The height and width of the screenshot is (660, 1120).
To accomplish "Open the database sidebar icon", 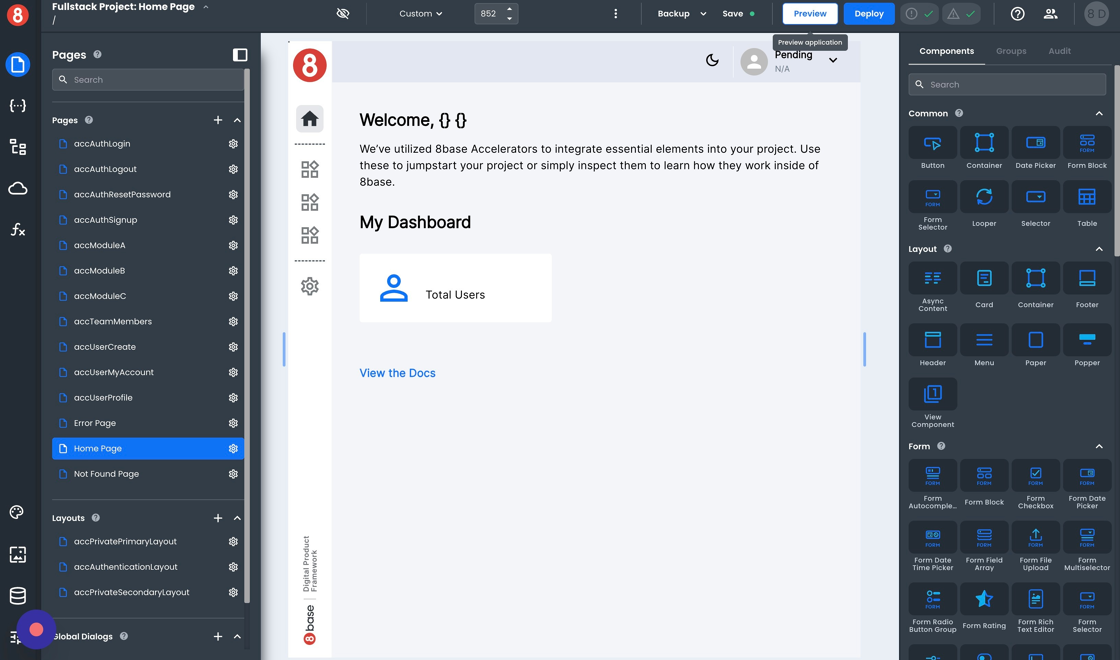I will [x=17, y=596].
